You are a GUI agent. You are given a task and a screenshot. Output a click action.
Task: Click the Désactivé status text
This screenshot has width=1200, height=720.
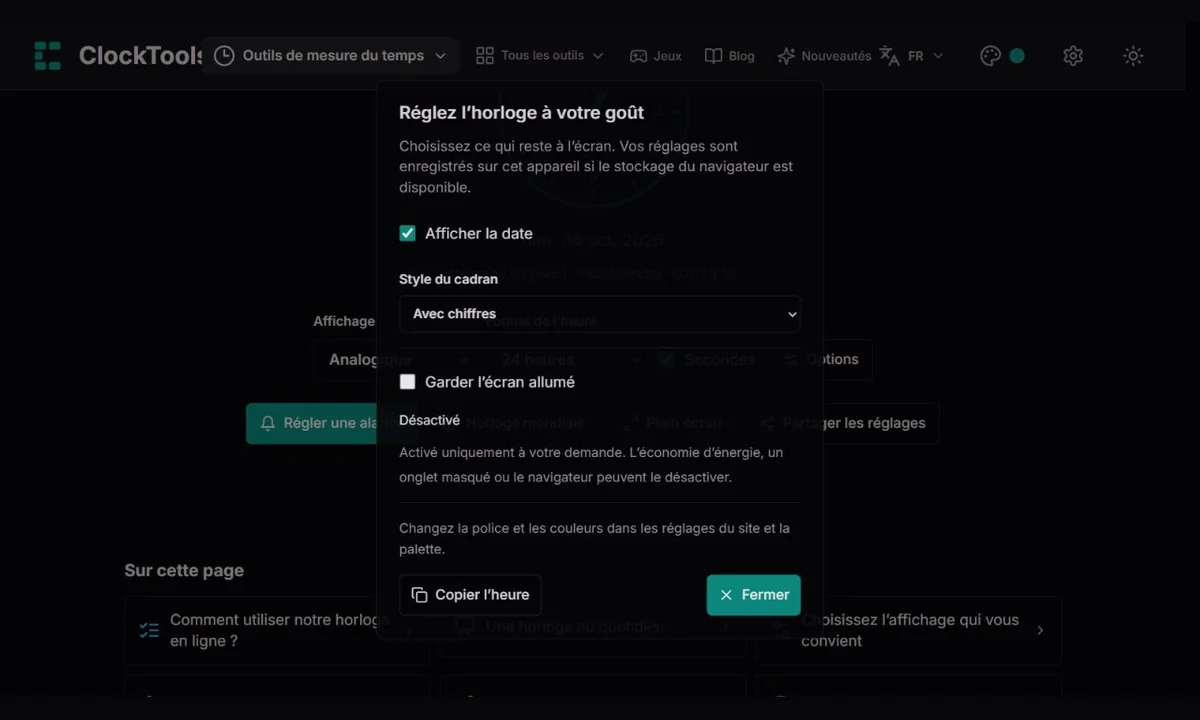click(x=429, y=421)
